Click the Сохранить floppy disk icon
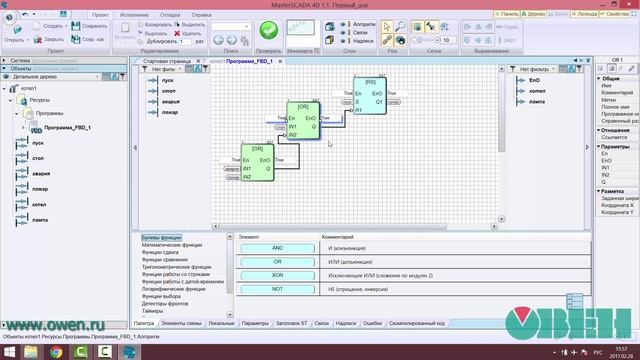640x360 pixels. tap(76, 26)
